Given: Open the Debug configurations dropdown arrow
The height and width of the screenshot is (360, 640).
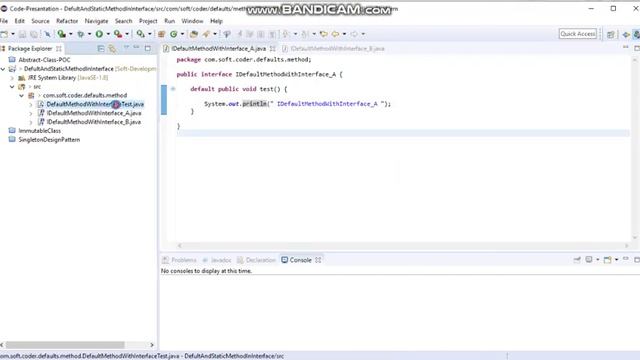Looking at the screenshot, I should pos(89,34).
